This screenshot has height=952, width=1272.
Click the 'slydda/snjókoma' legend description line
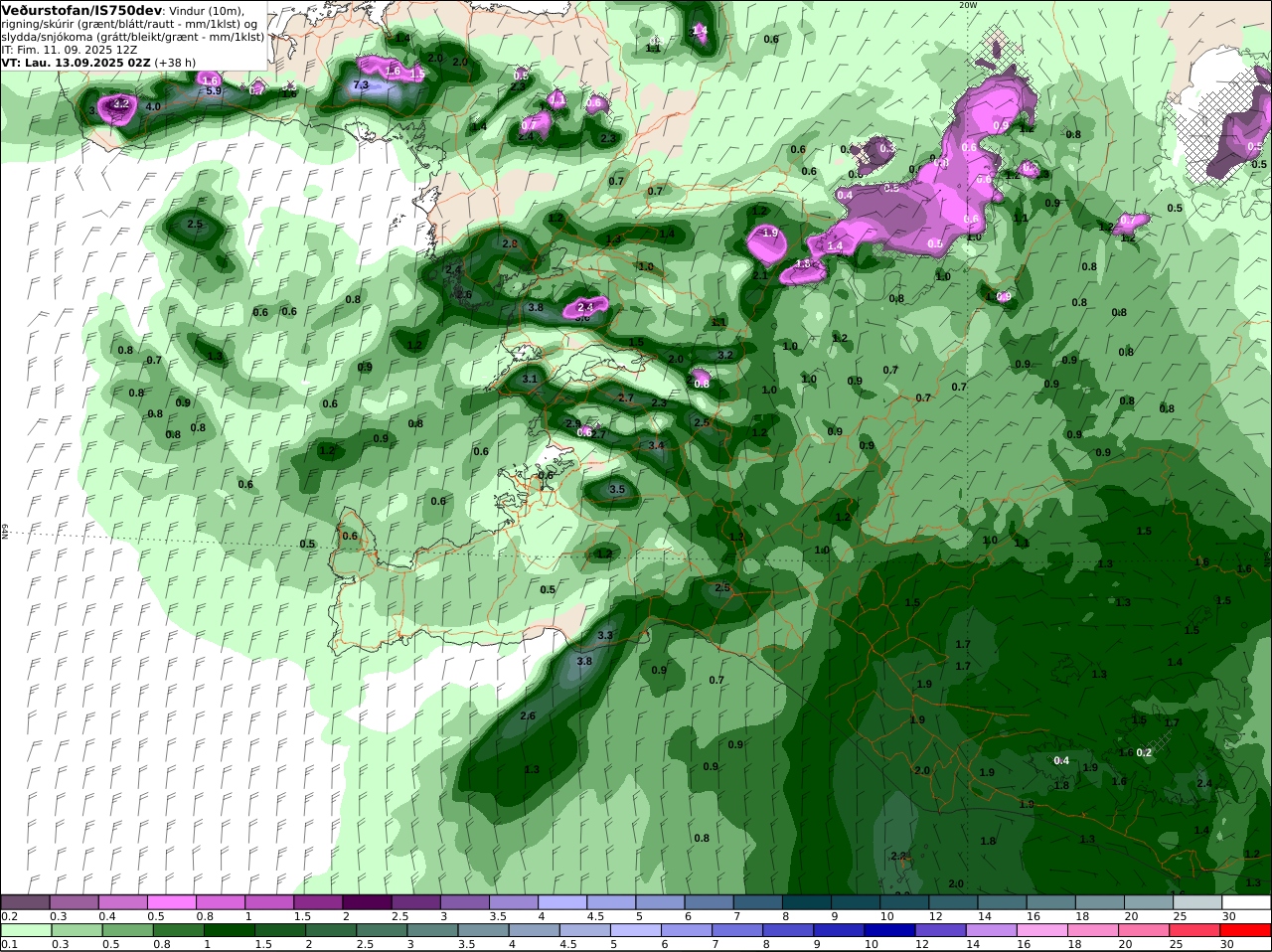point(133,37)
